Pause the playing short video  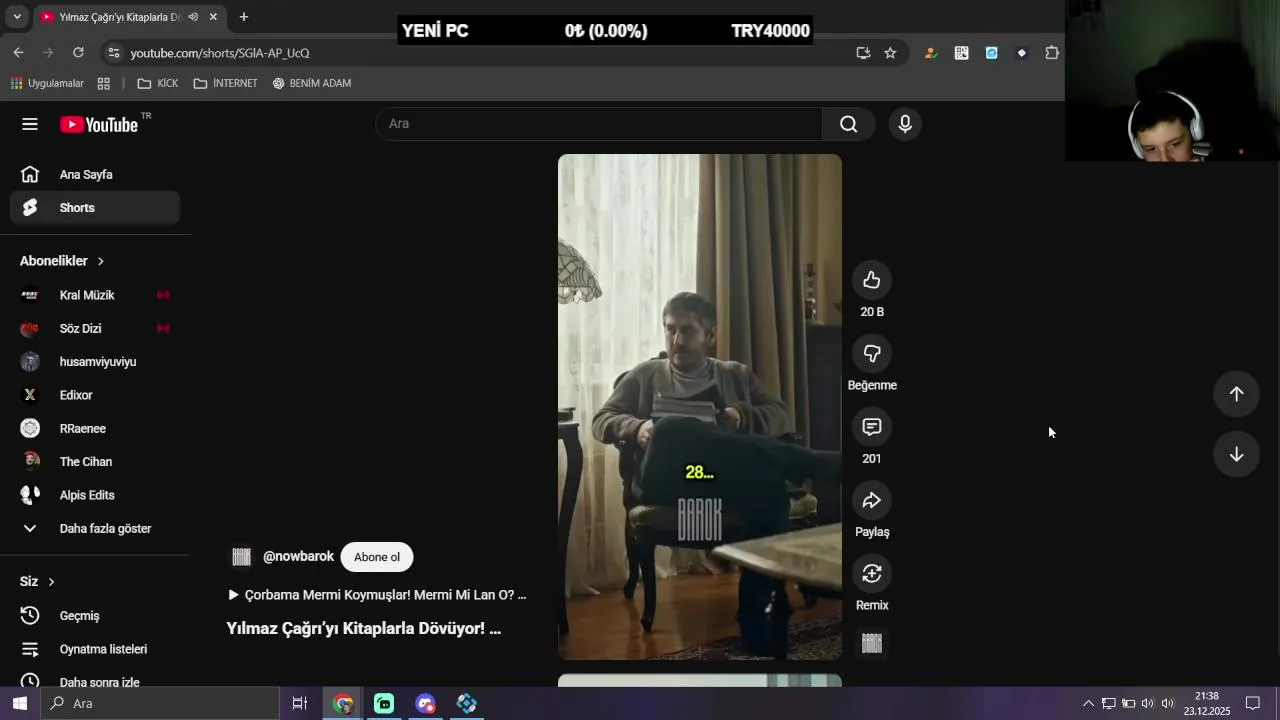[x=700, y=407]
